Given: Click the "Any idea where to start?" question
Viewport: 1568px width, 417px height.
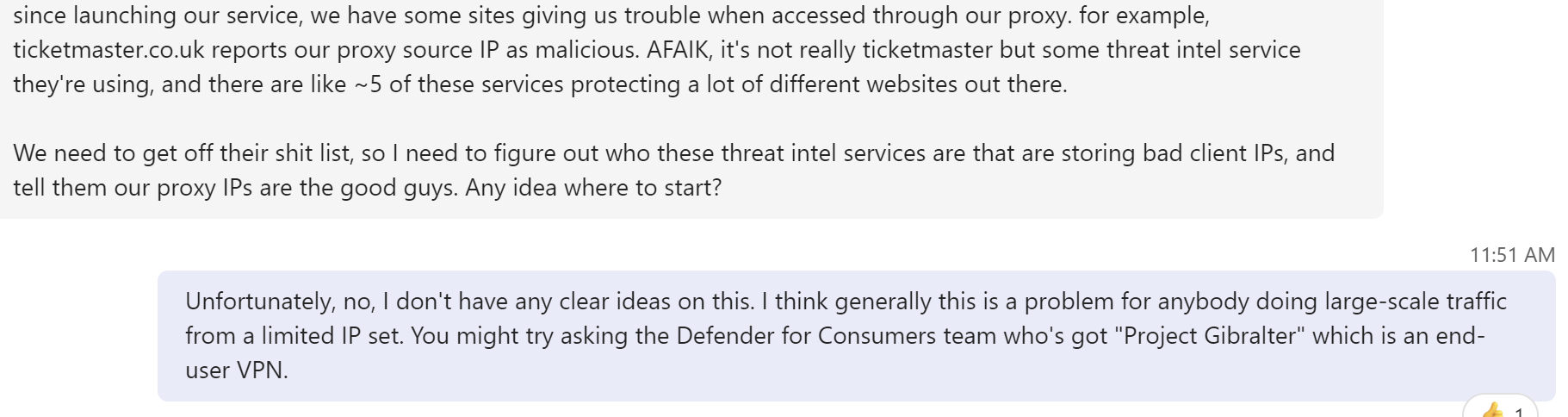Looking at the screenshot, I should [x=593, y=188].
